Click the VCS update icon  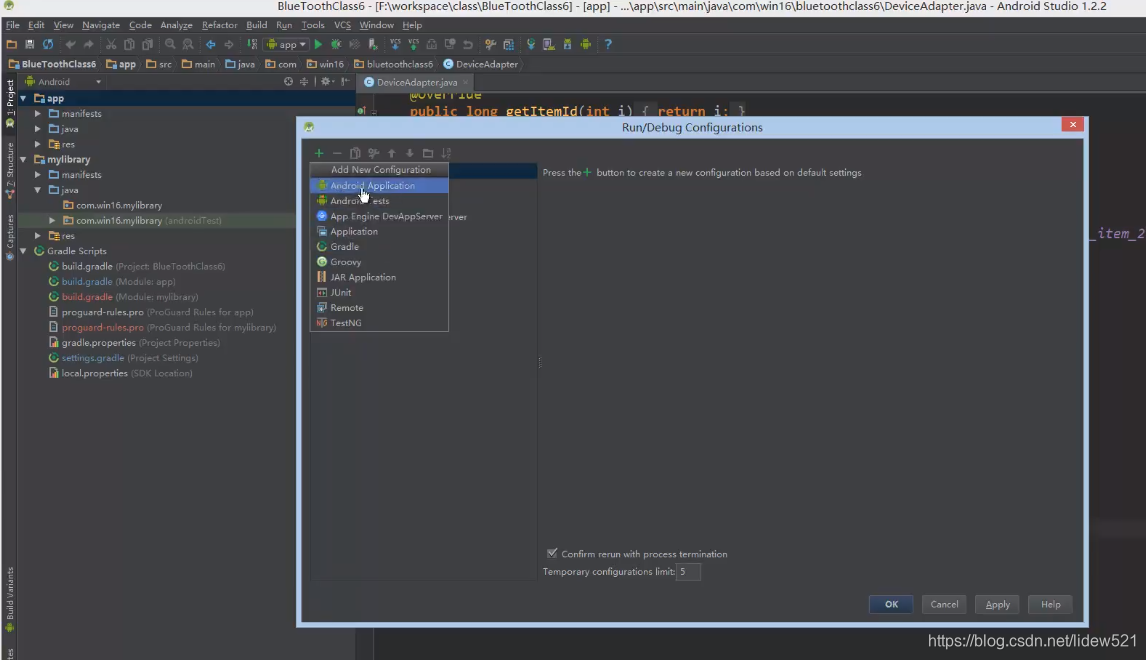[x=395, y=45]
